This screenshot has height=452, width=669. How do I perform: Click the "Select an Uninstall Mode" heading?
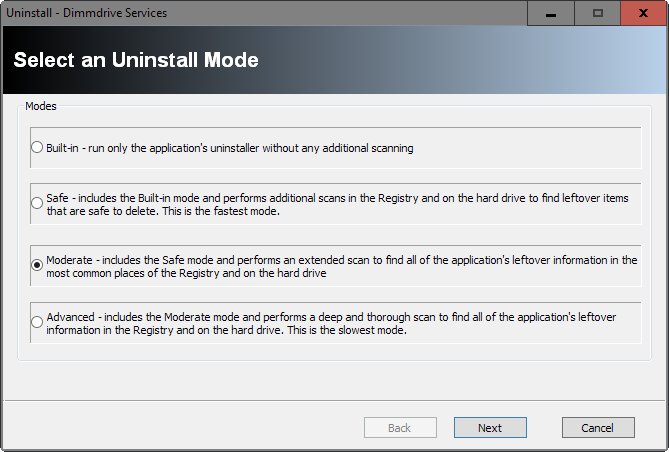pyautogui.click(x=136, y=60)
